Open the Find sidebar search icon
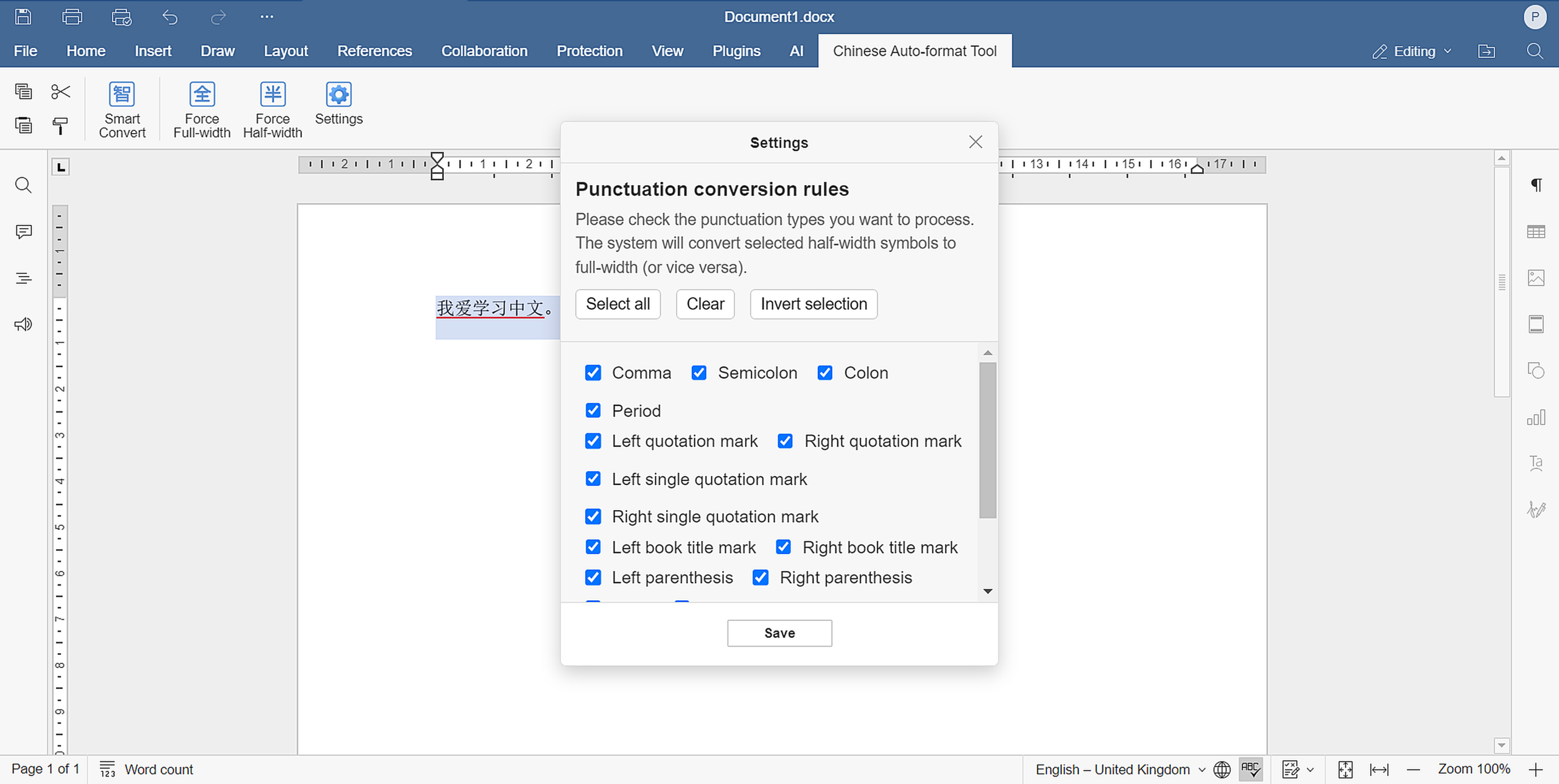The width and height of the screenshot is (1559, 784). click(23, 185)
